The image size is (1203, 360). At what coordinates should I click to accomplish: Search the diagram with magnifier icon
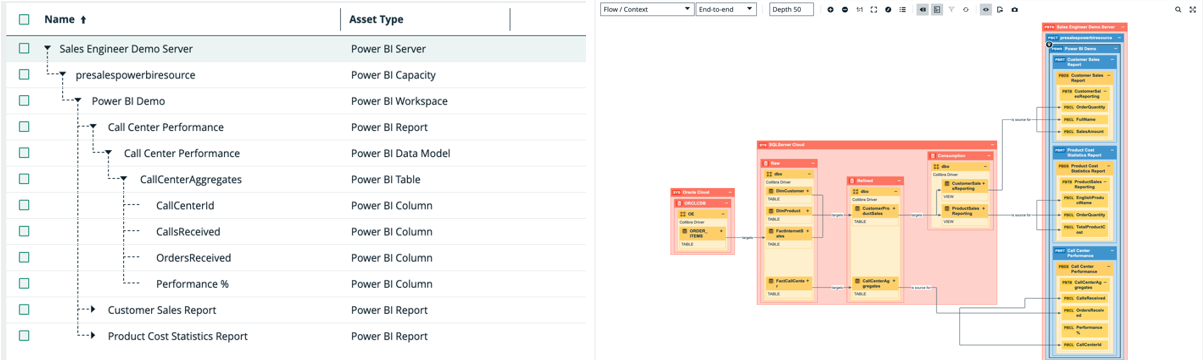click(x=1178, y=9)
